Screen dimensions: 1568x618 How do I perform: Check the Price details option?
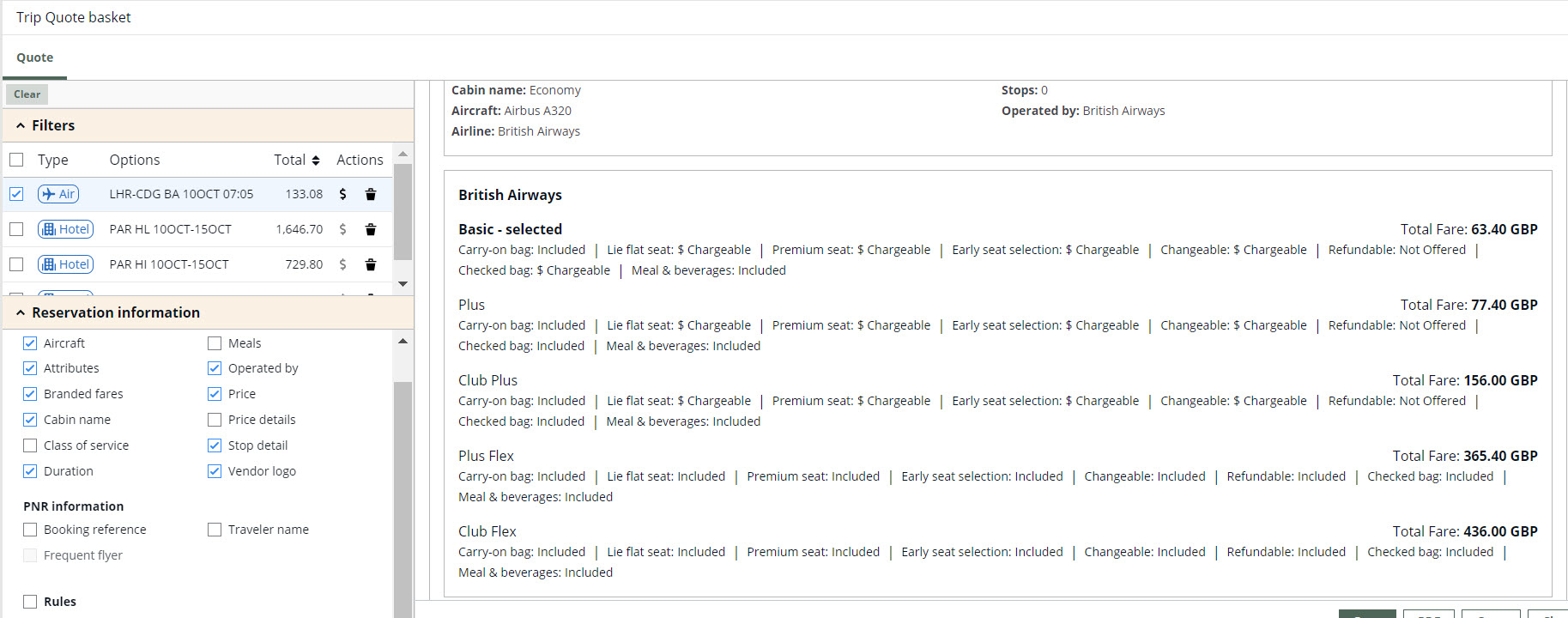(215, 420)
